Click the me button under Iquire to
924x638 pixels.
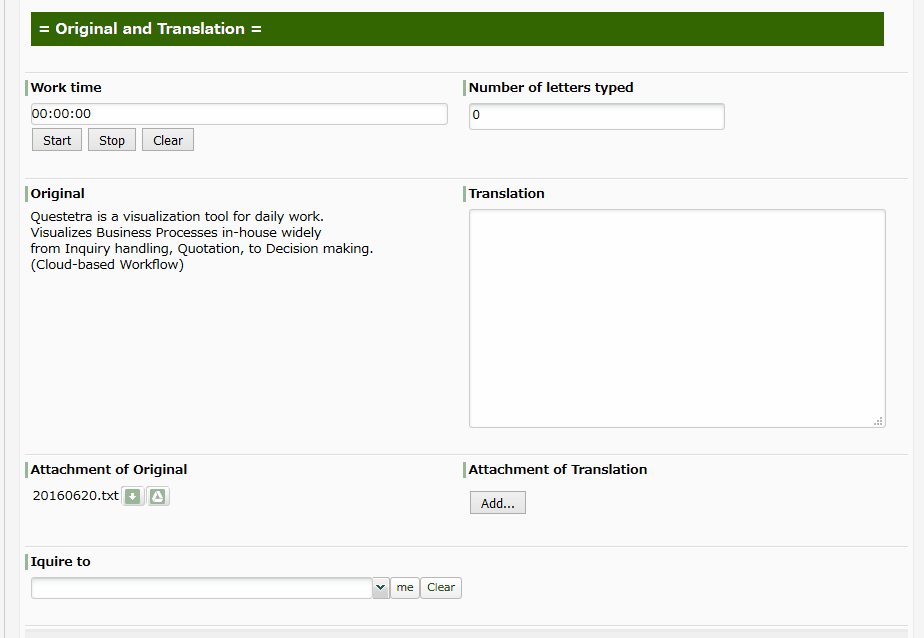pos(404,587)
